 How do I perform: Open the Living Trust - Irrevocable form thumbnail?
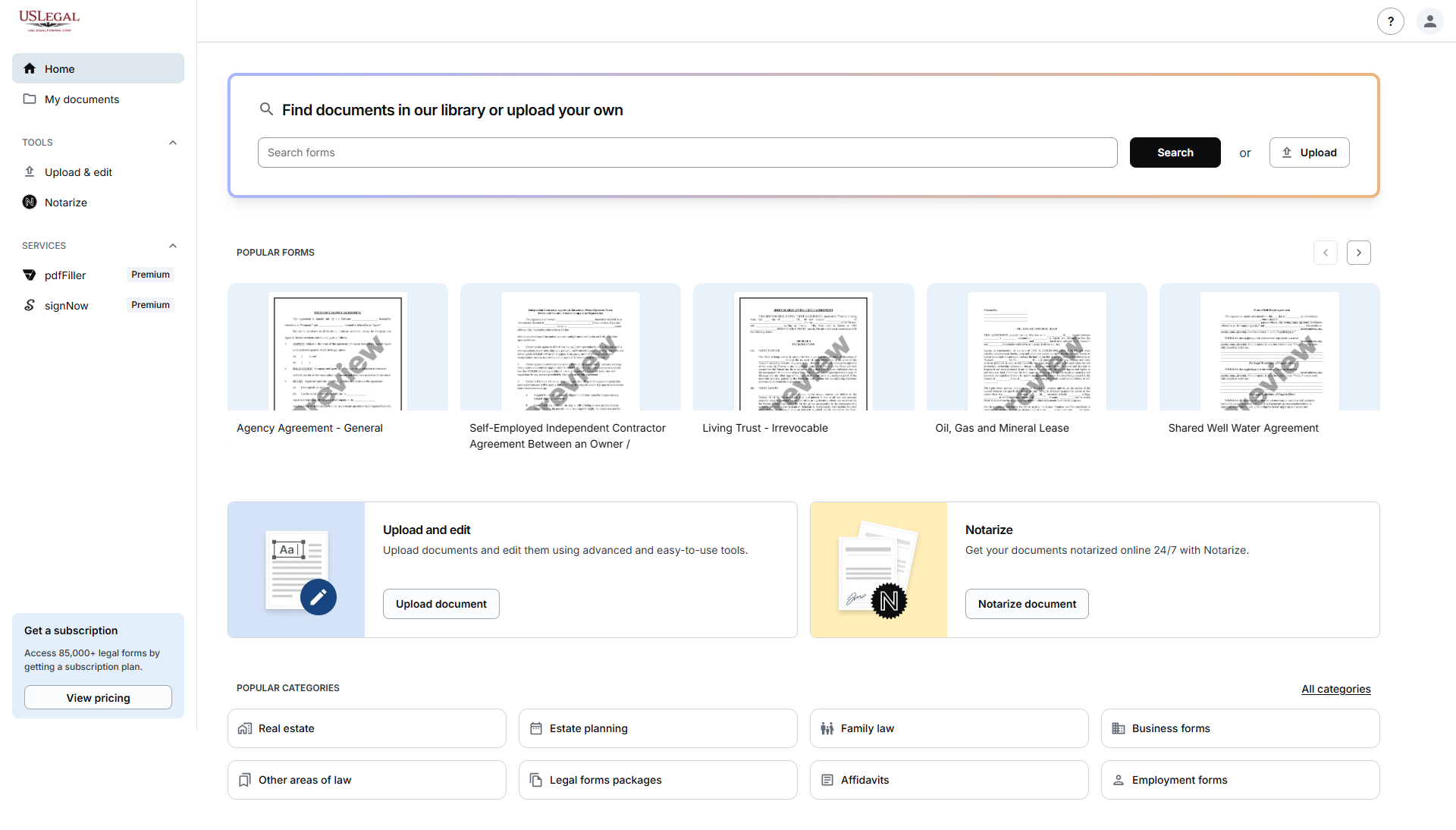[803, 351]
